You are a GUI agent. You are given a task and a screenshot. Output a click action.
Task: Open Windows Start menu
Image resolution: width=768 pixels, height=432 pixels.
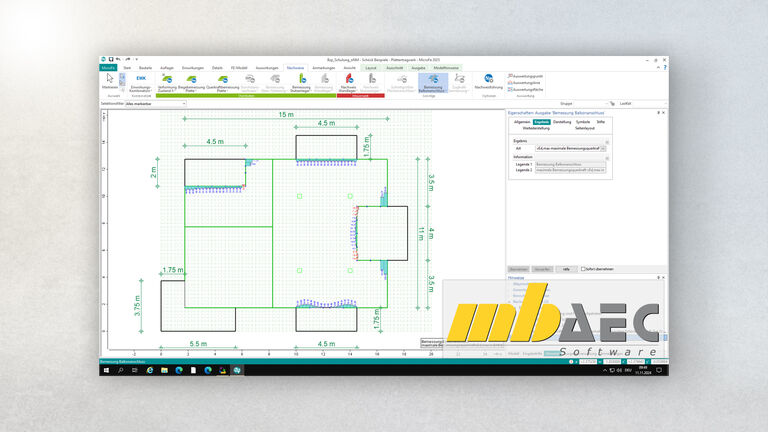106,370
